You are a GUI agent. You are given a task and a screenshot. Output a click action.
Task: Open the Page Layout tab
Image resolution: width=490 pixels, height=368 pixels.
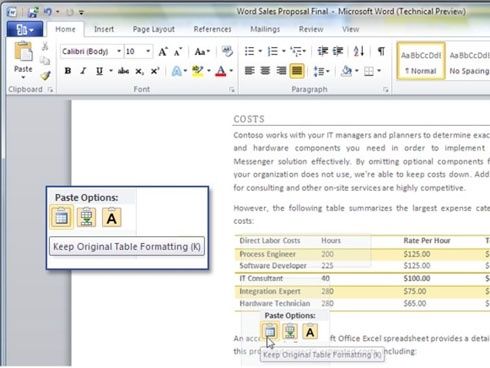pos(154,29)
